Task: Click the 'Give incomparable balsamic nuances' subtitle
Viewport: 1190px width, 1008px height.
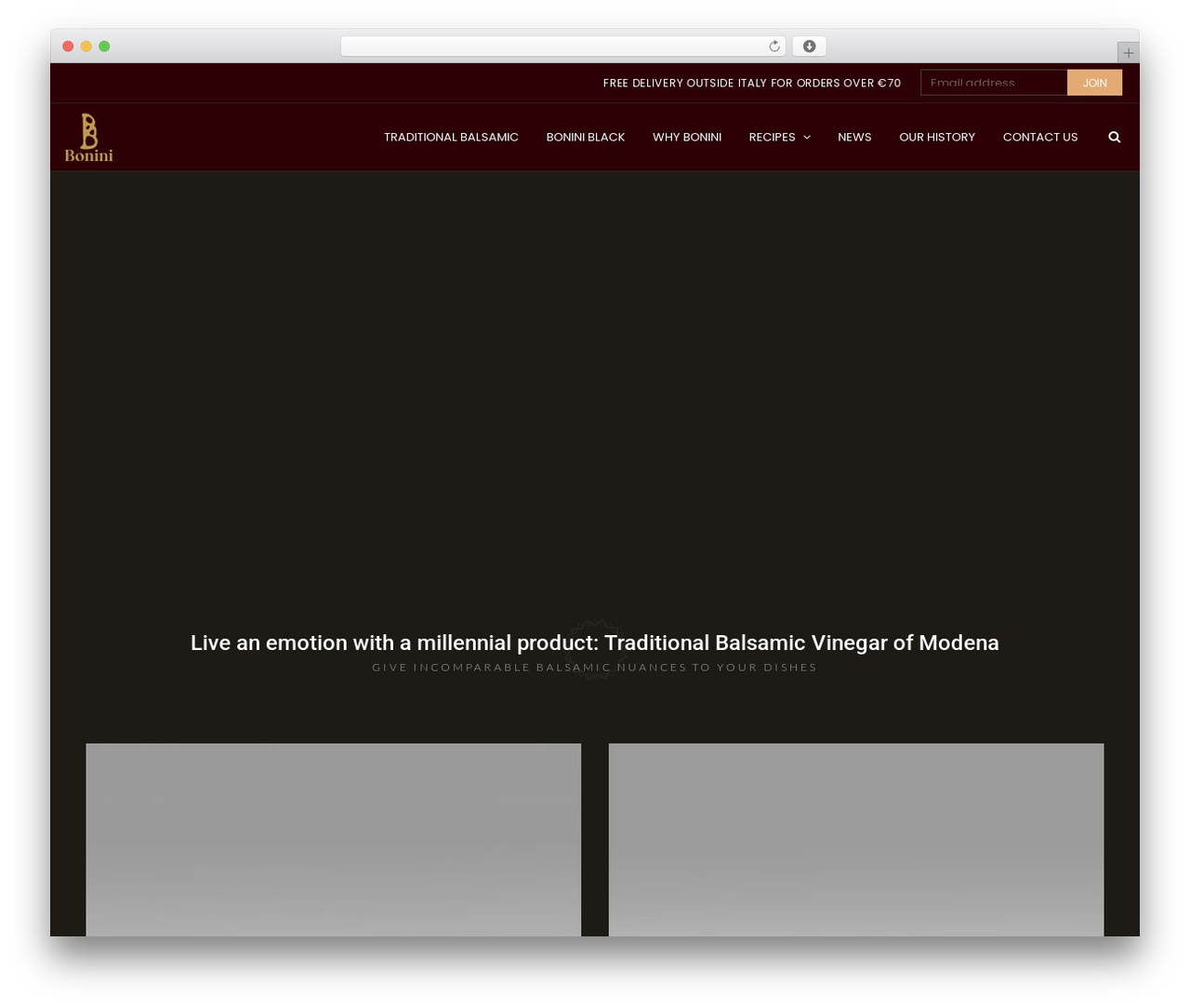Action: pyautogui.click(x=595, y=667)
